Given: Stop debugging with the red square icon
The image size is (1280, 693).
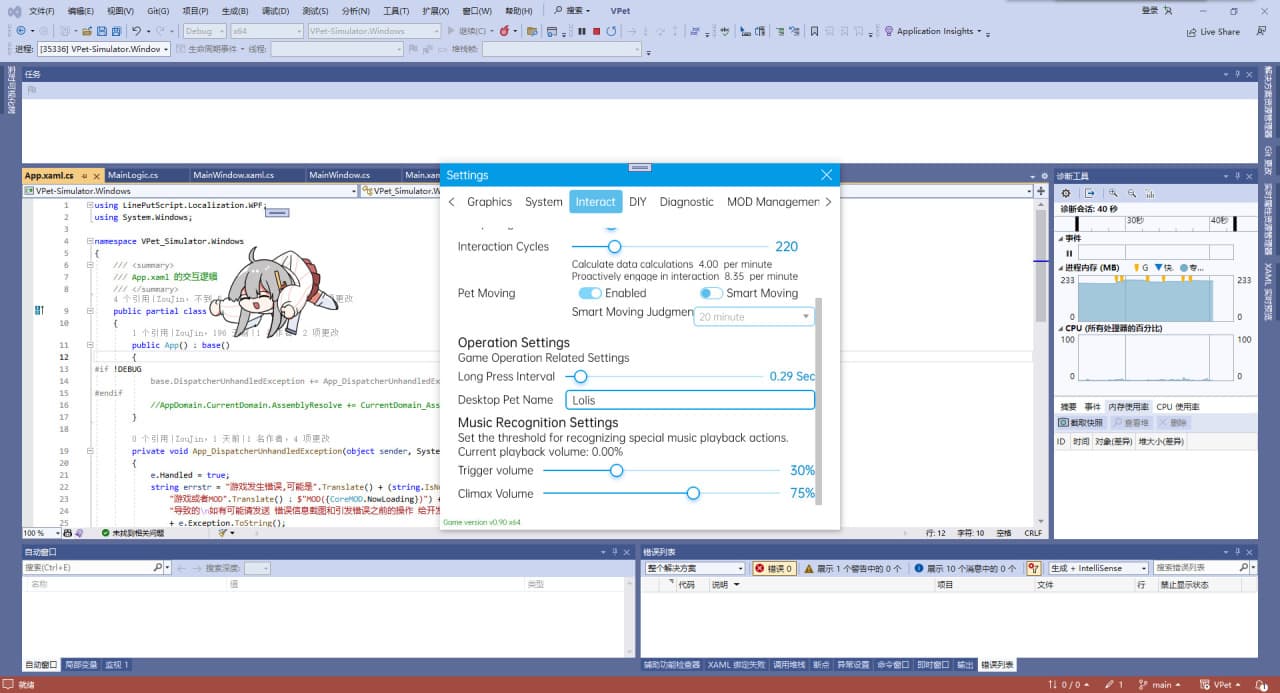Looking at the screenshot, I should coord(598,31).
